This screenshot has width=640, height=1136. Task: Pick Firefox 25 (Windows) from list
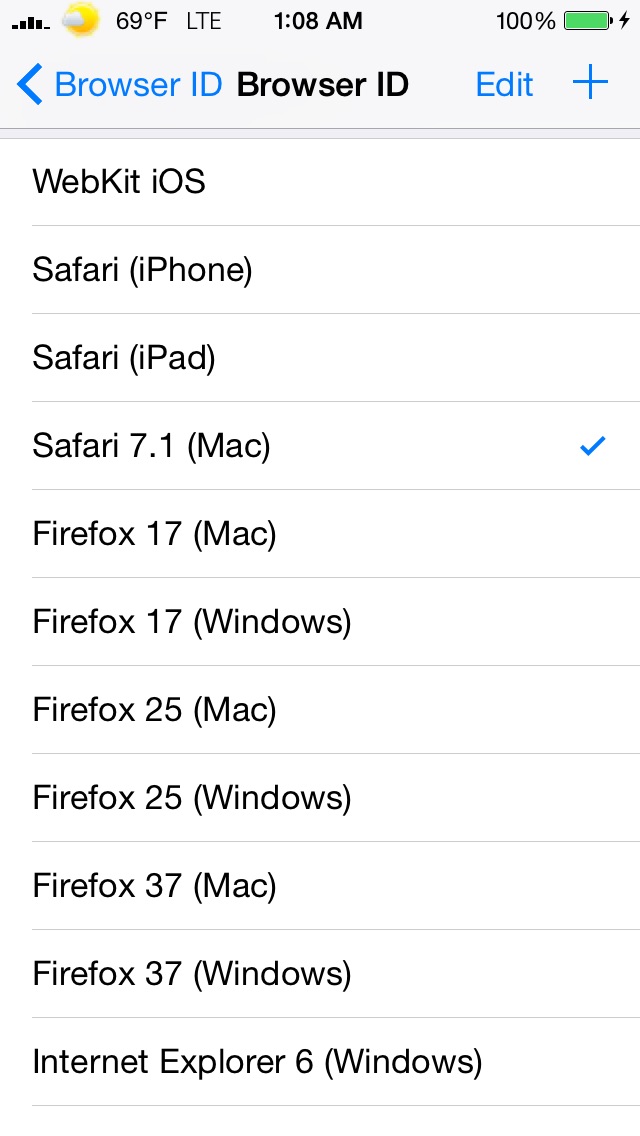(320, 798)
